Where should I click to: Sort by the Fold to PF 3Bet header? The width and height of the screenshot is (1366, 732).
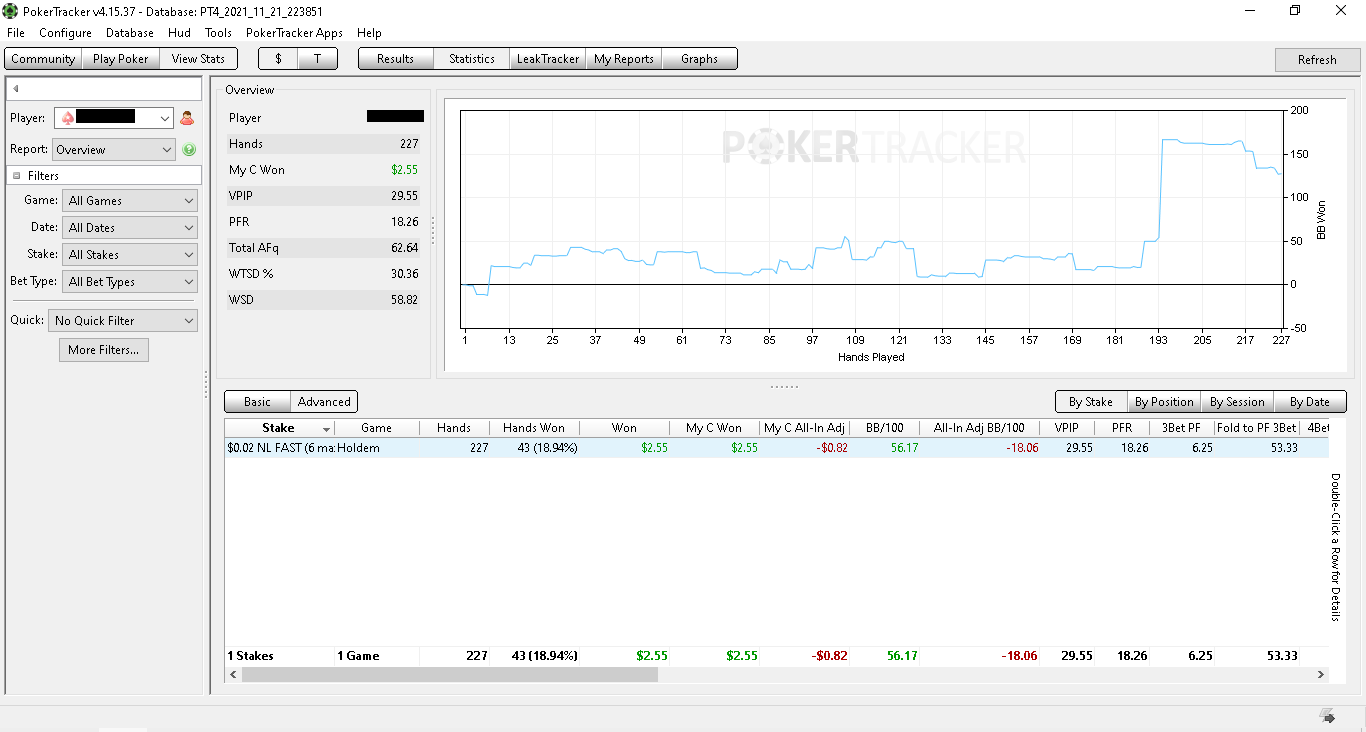1257,428
